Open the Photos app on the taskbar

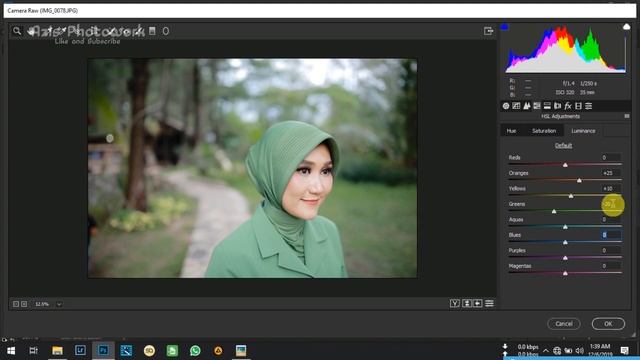pyautogui.click(x=241, y=351)
